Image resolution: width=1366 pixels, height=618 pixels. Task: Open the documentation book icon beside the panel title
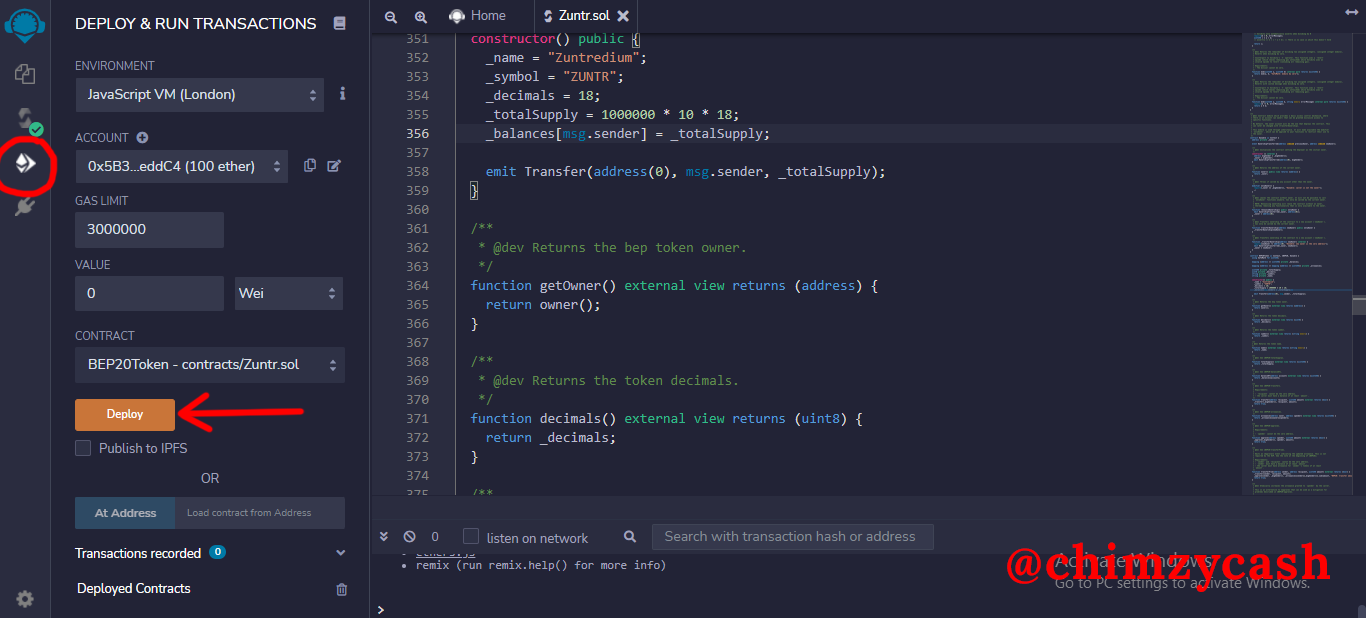[x=340, y=23]
